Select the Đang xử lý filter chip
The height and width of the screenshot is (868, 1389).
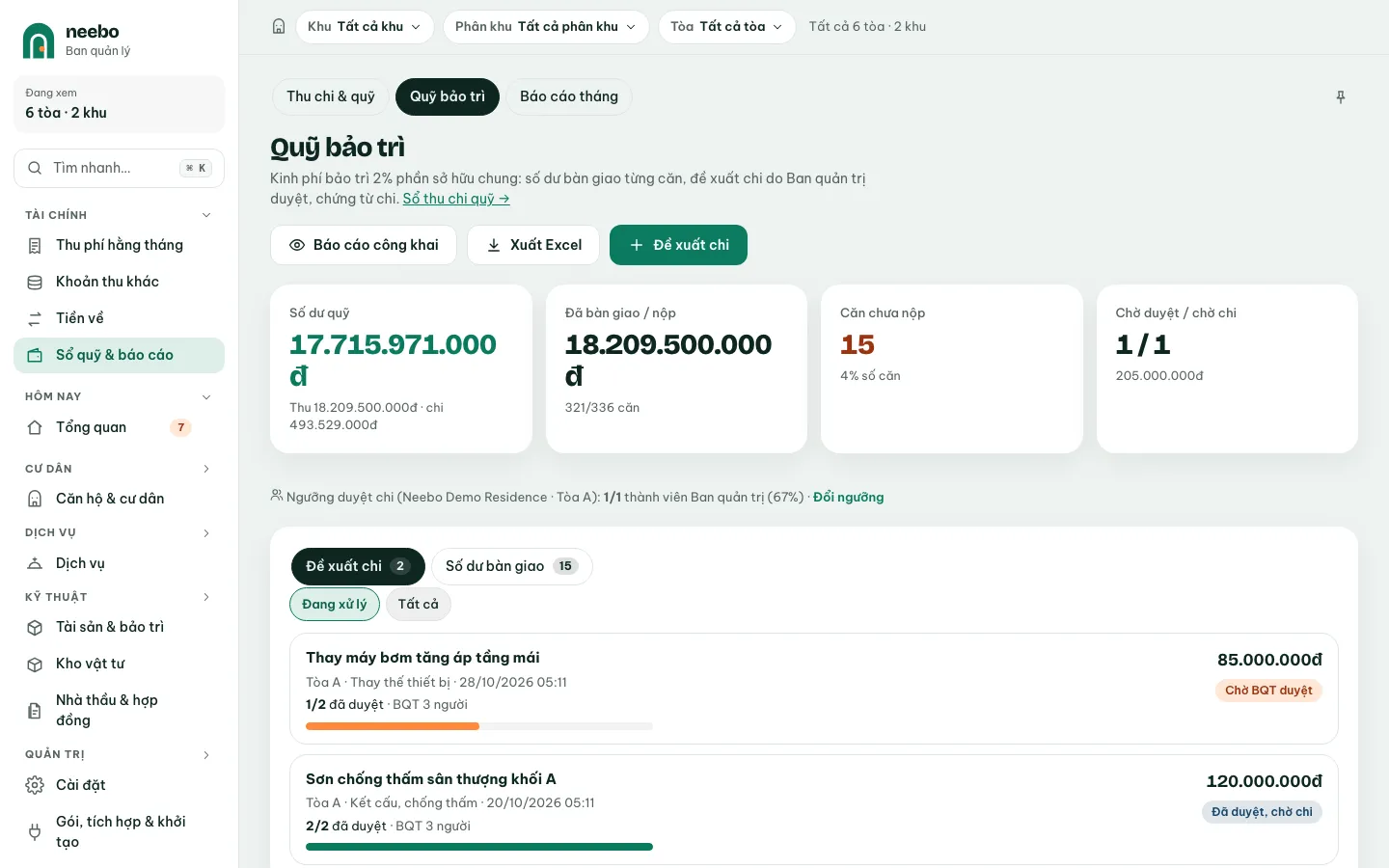click(335, 605)
